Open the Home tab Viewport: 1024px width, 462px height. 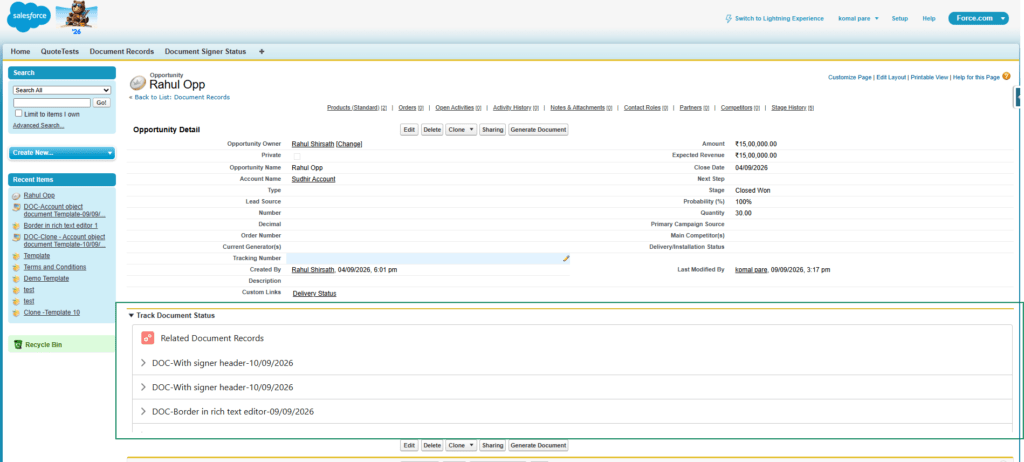(20, 51)
